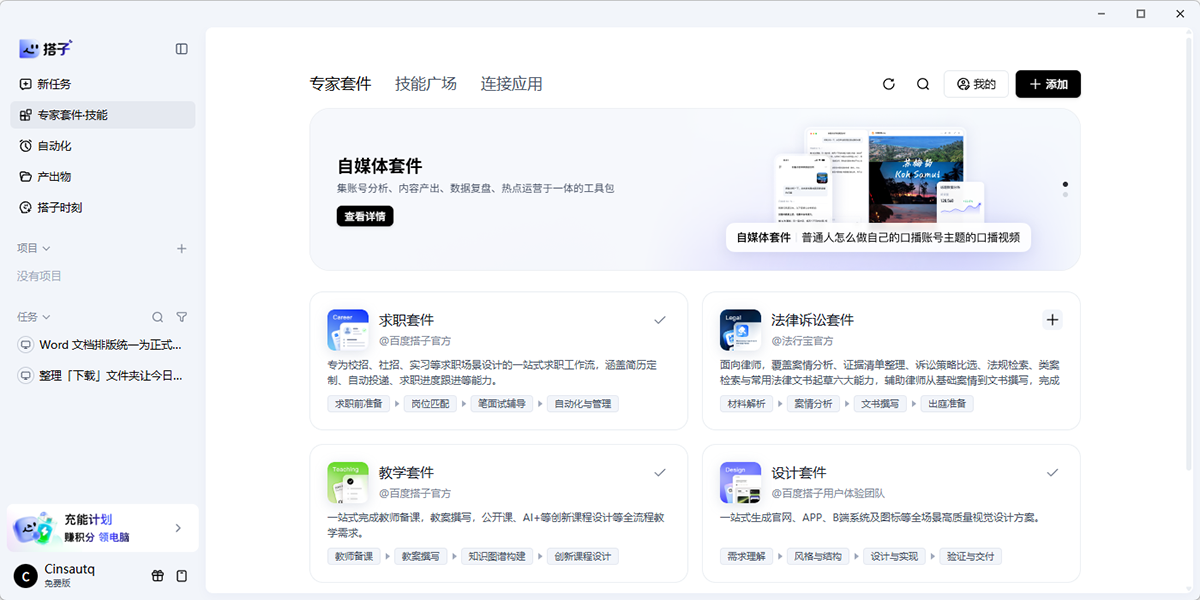Add the 法律诉讼套件 with plus button
Image resolution: width=1200 pixels, height=600 pixels.
[1052, 320]
